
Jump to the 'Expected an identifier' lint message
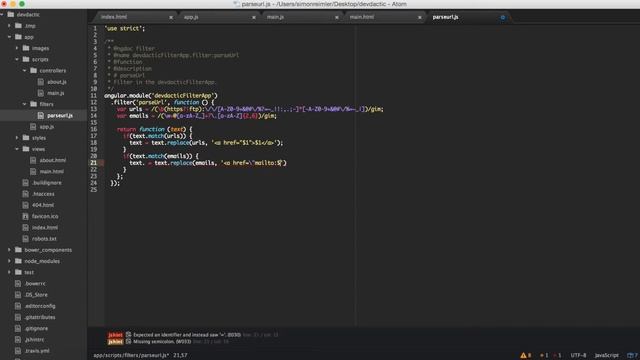coord(187,335)
